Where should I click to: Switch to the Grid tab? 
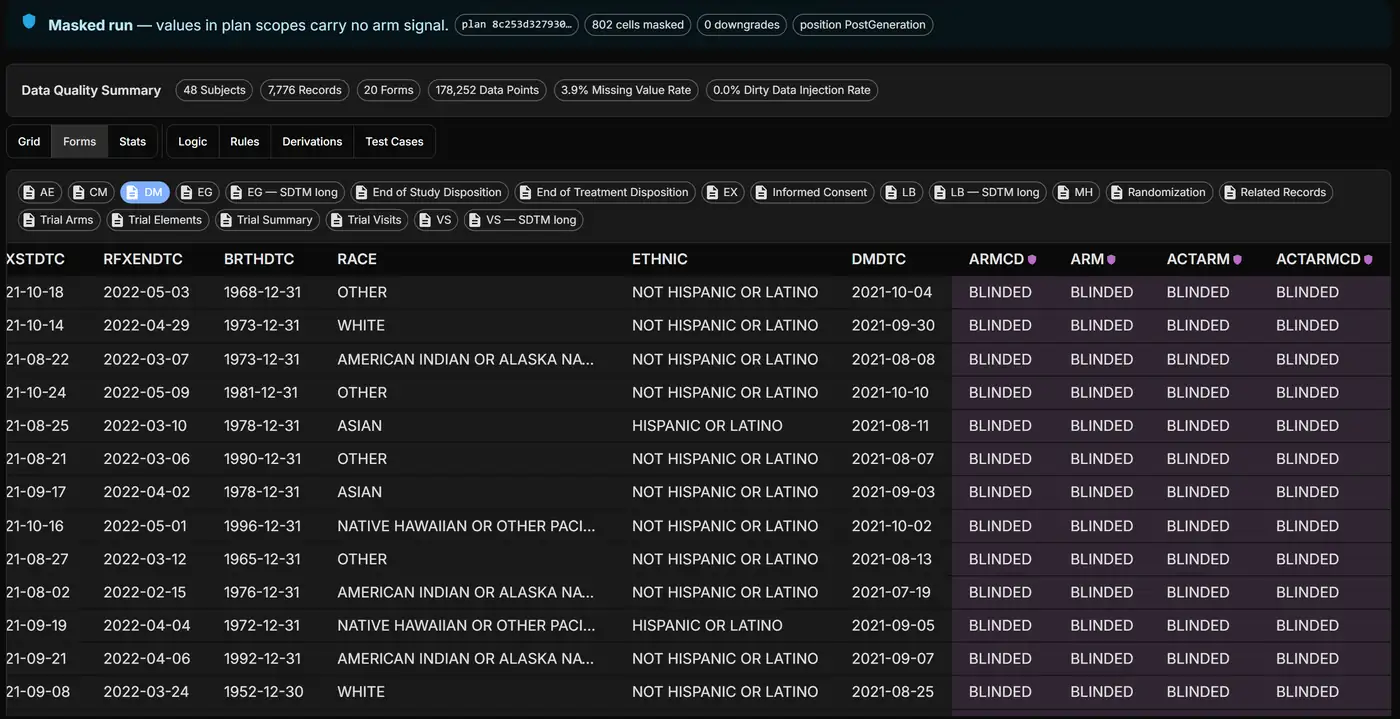[29, 141]
